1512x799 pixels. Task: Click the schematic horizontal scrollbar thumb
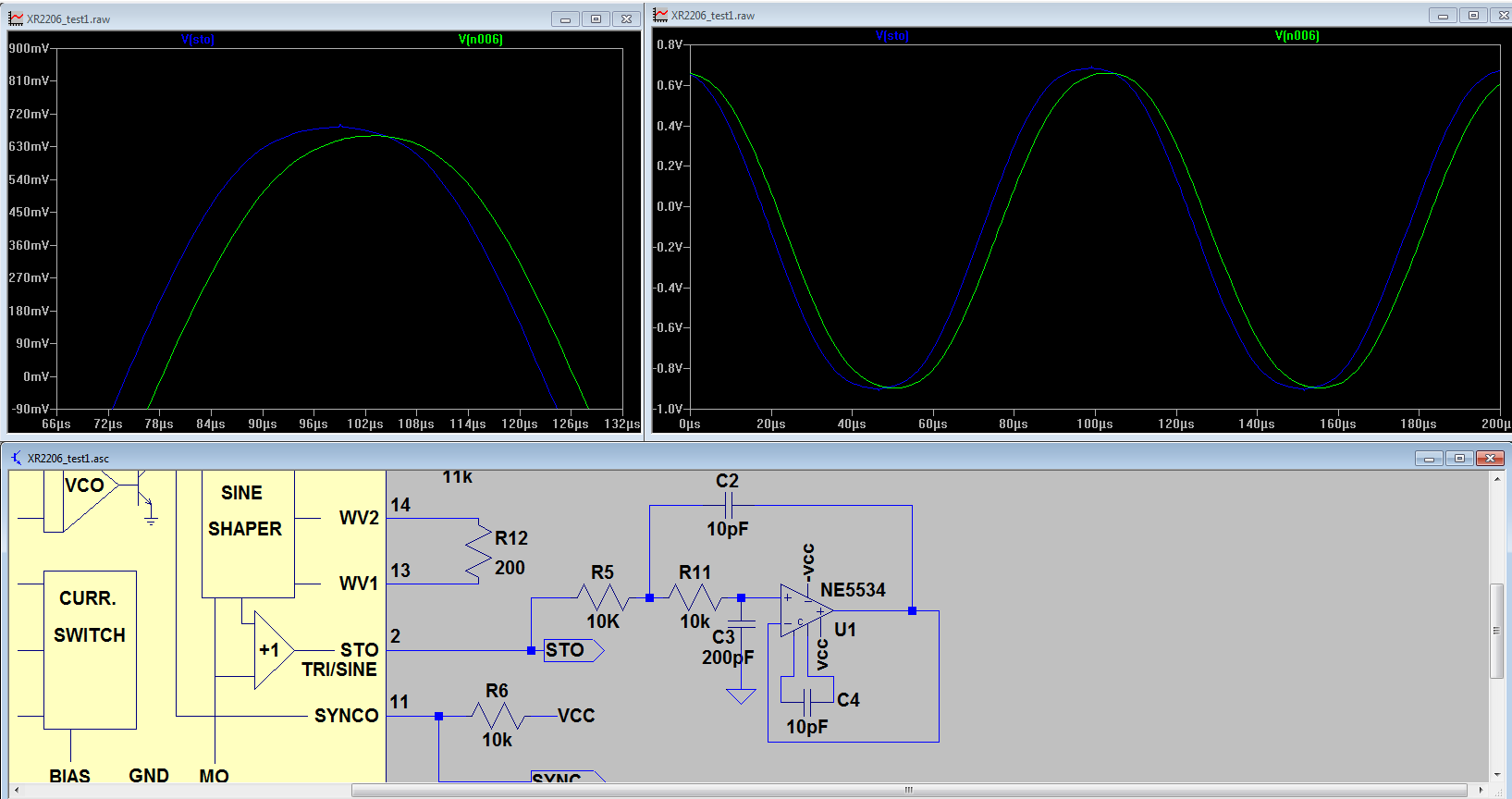909,790
